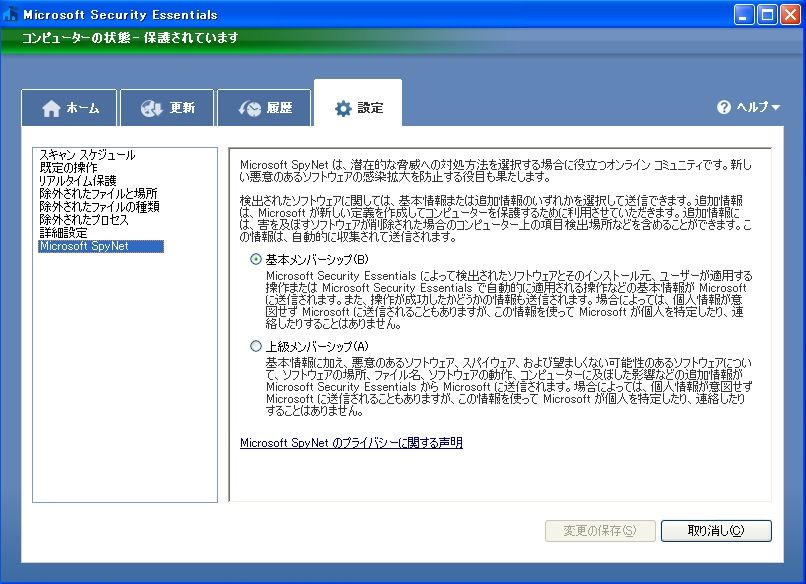This screenshot has height=584, width=806.
Task: Open Microsoft SpyNet privacy statement link
Action: point(351,443)
